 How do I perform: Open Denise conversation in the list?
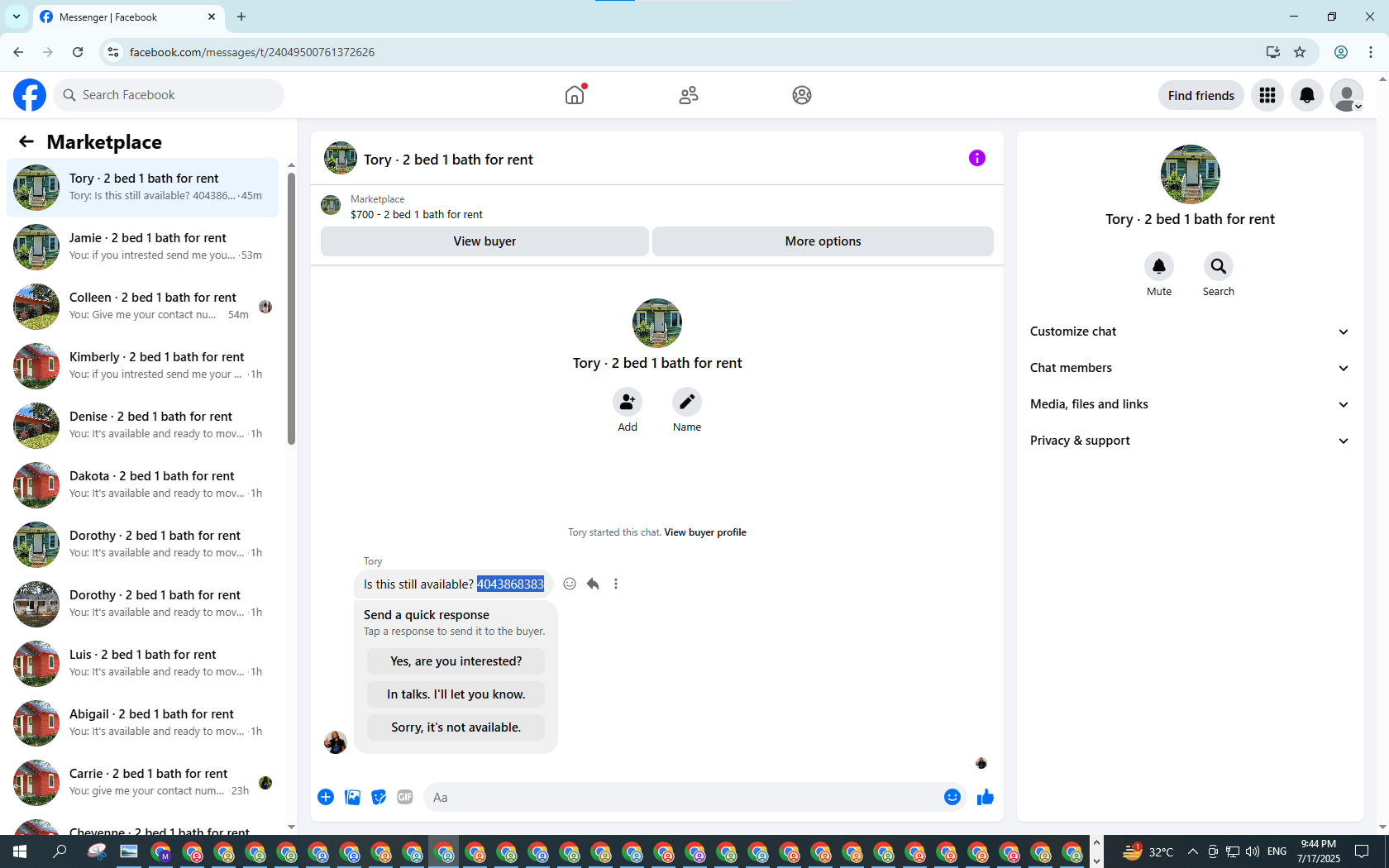point(143,426)
